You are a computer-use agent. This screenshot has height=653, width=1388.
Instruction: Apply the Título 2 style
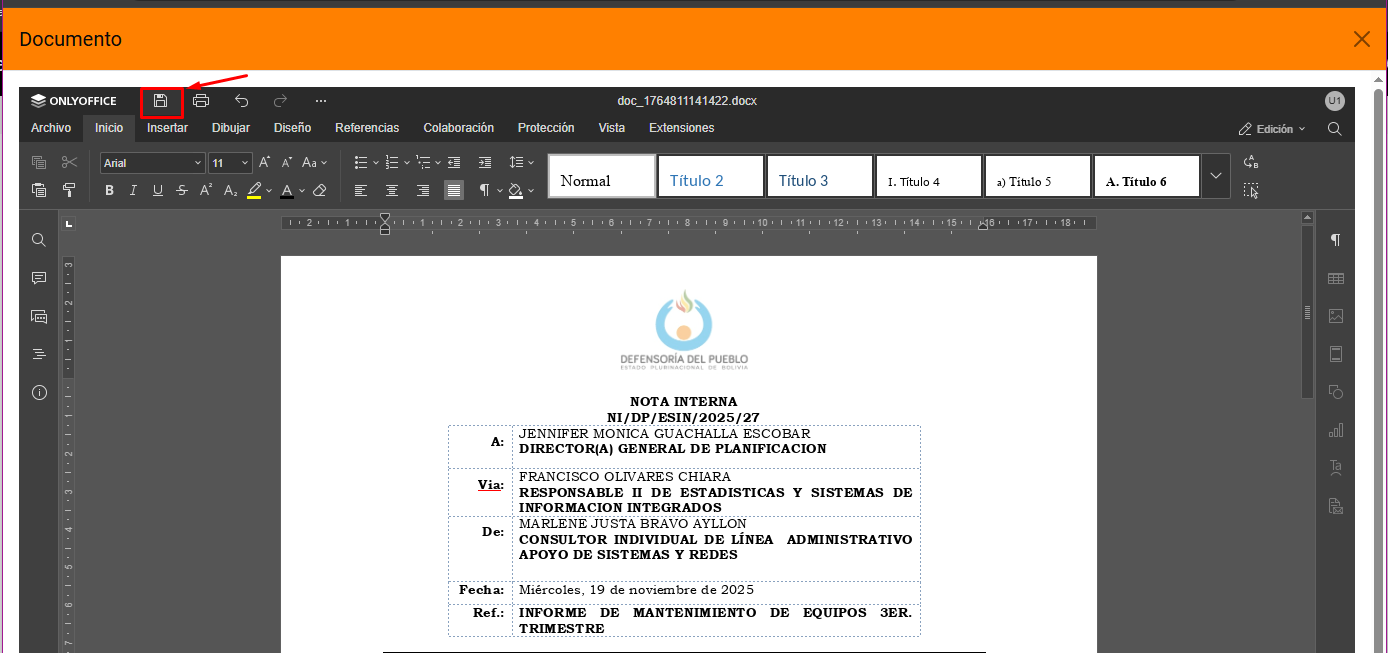tap(710, 176)
